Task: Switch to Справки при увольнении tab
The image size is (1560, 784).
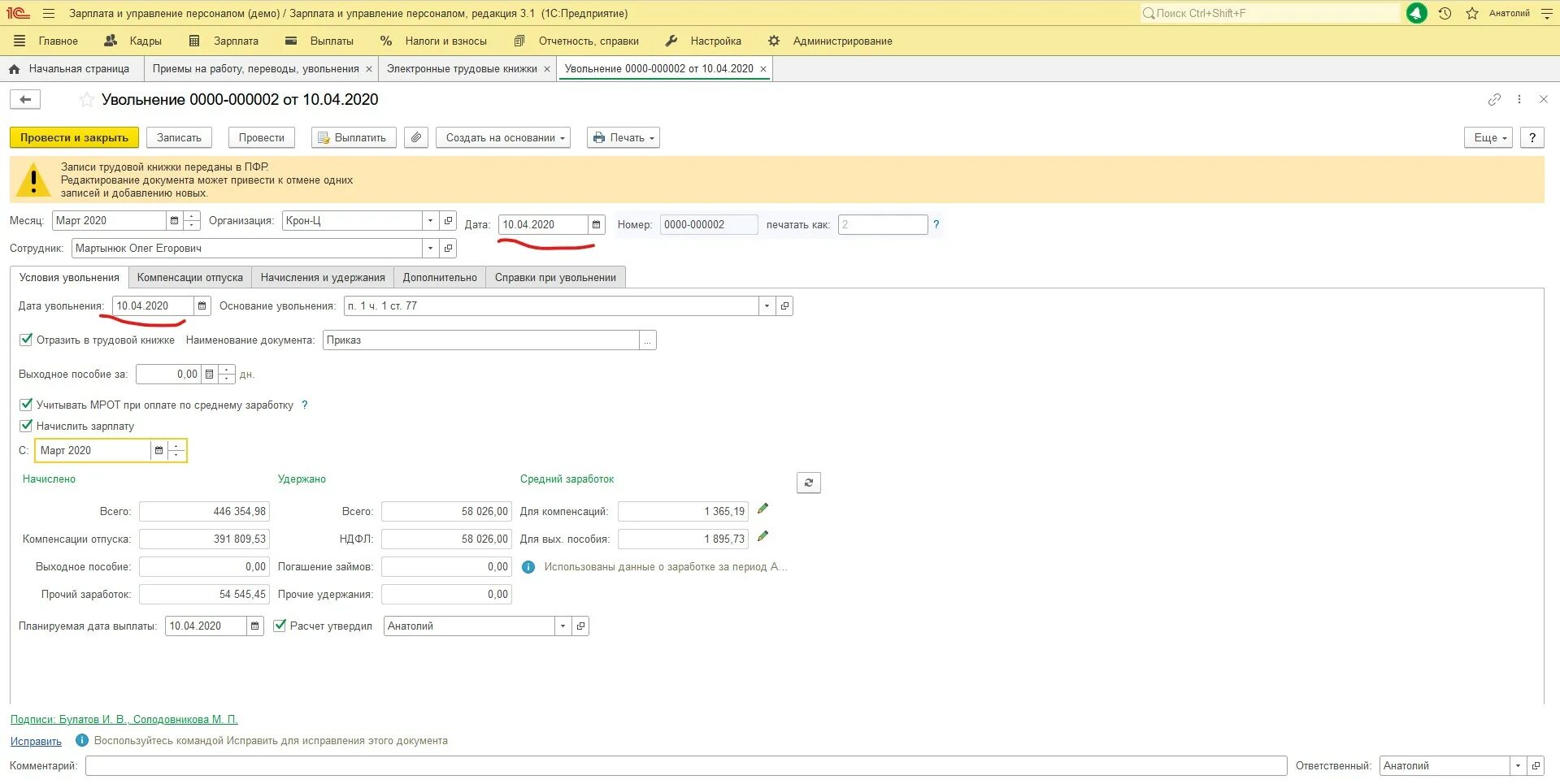Action: click(555, 277)
